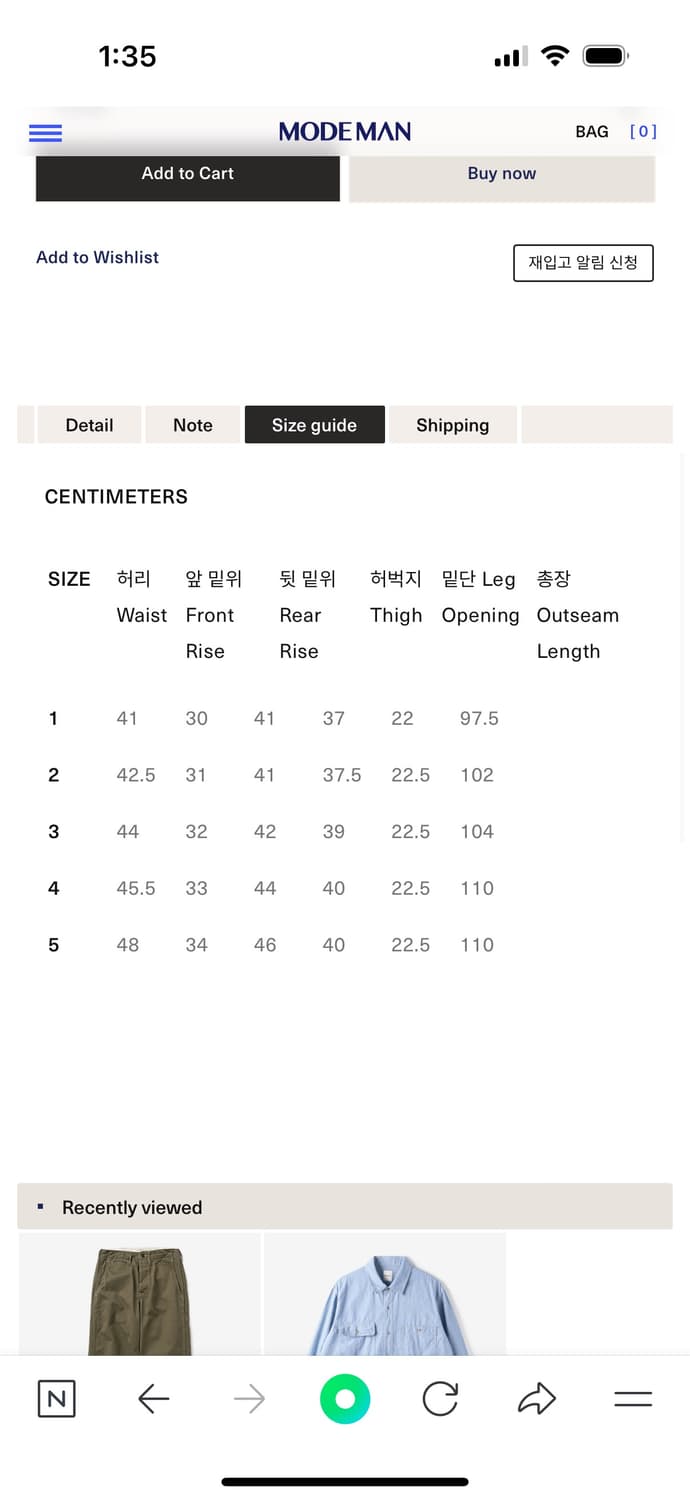Switch to the Note tab

(x=193, y=425)
